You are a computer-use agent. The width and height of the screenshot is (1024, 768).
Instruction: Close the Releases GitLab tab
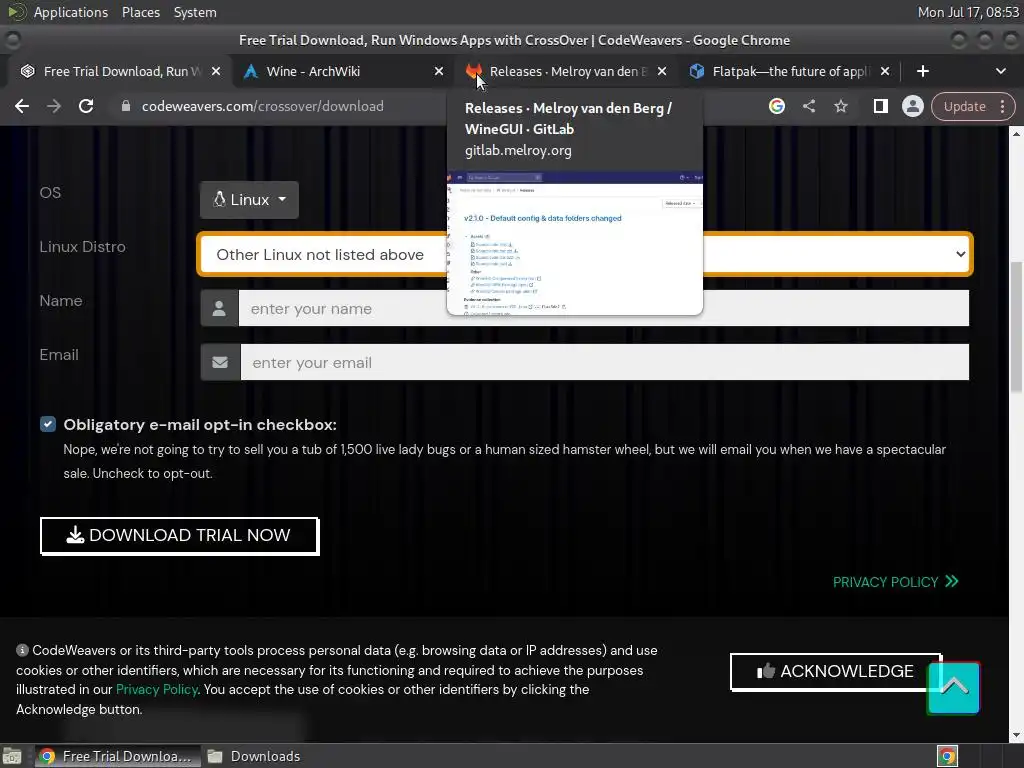click(x=662, y=71)
